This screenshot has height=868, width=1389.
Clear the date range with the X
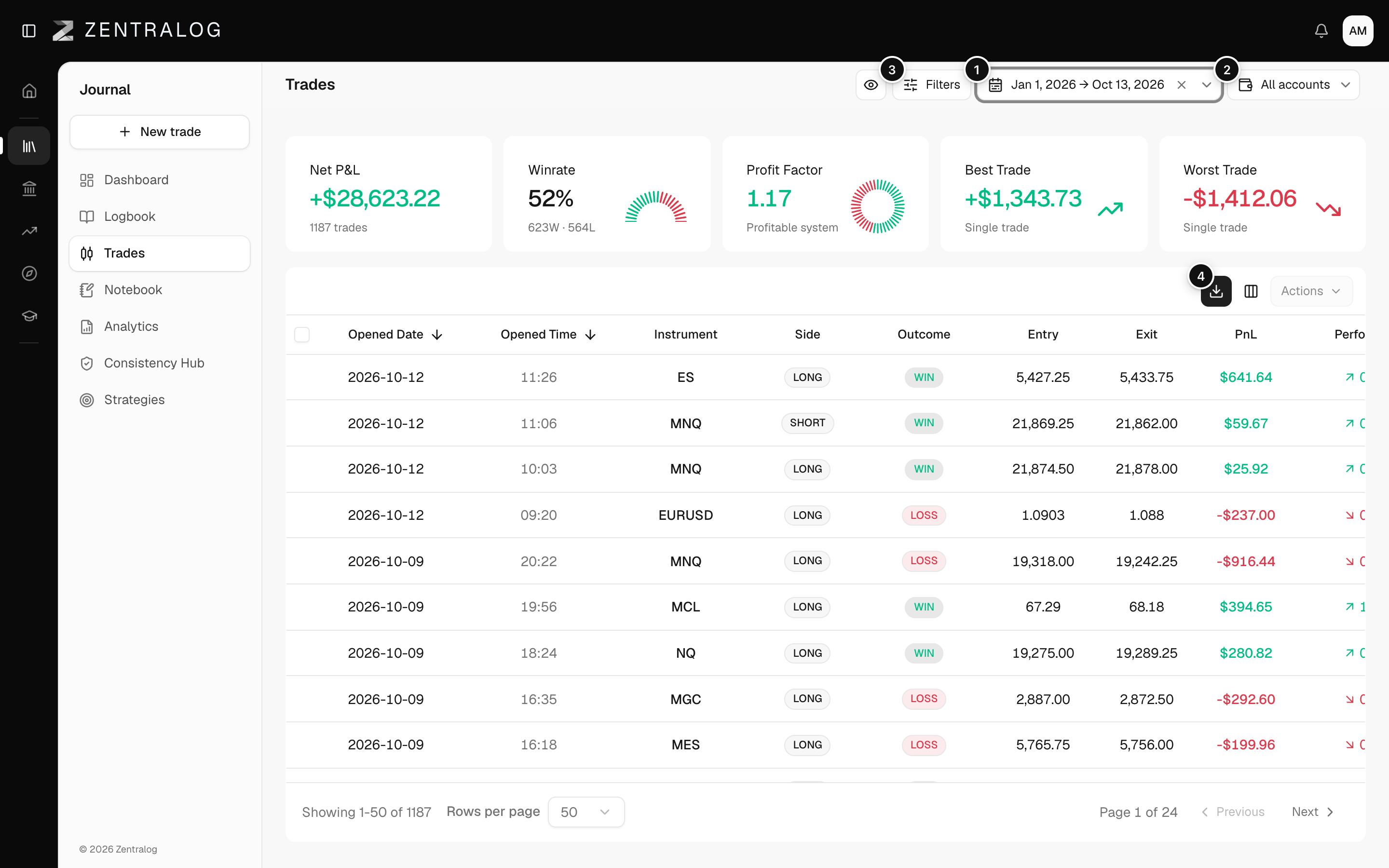(1181, 85)
